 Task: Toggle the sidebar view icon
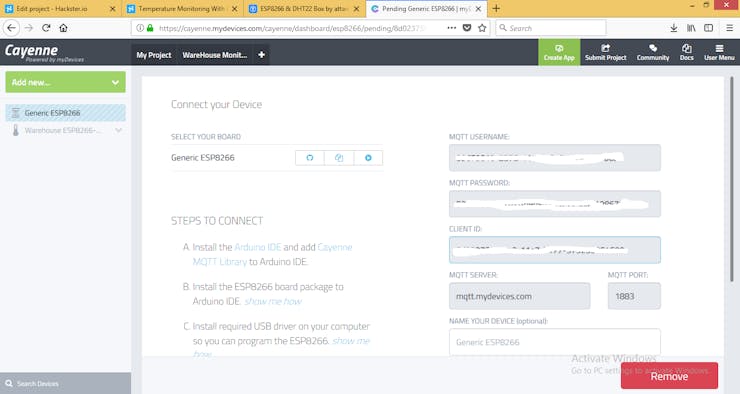(x=709, y=28)
